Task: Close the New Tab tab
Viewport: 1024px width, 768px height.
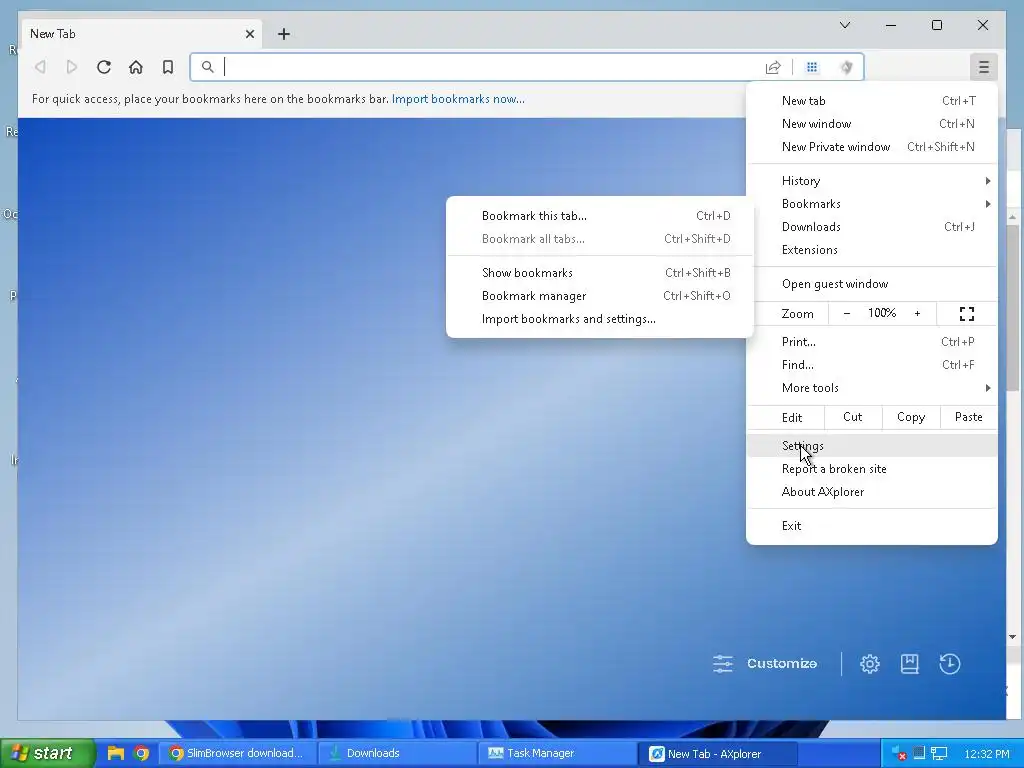Action: (x=249, y=34)
